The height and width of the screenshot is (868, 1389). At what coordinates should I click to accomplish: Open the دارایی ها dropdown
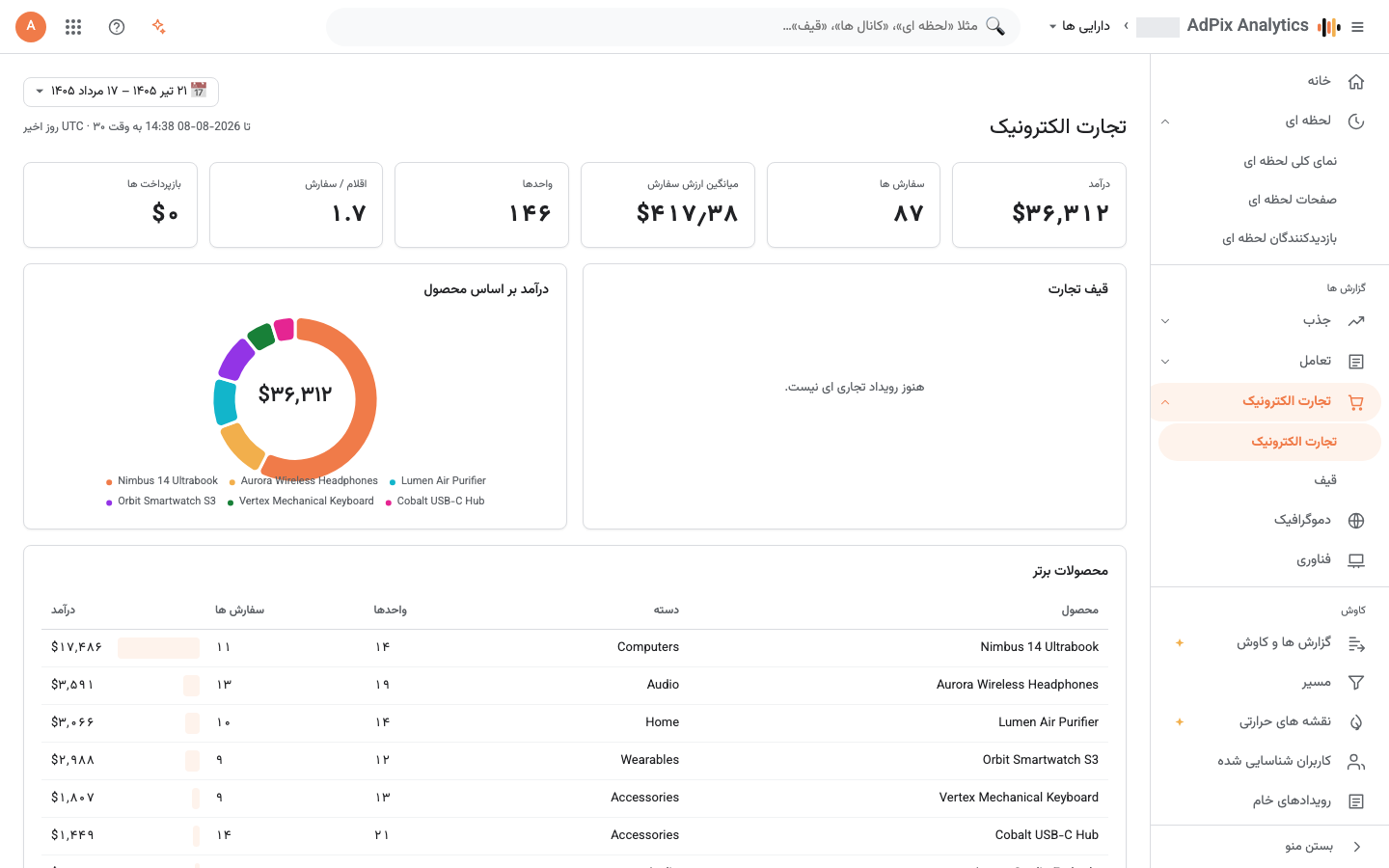coord(1079,26)
